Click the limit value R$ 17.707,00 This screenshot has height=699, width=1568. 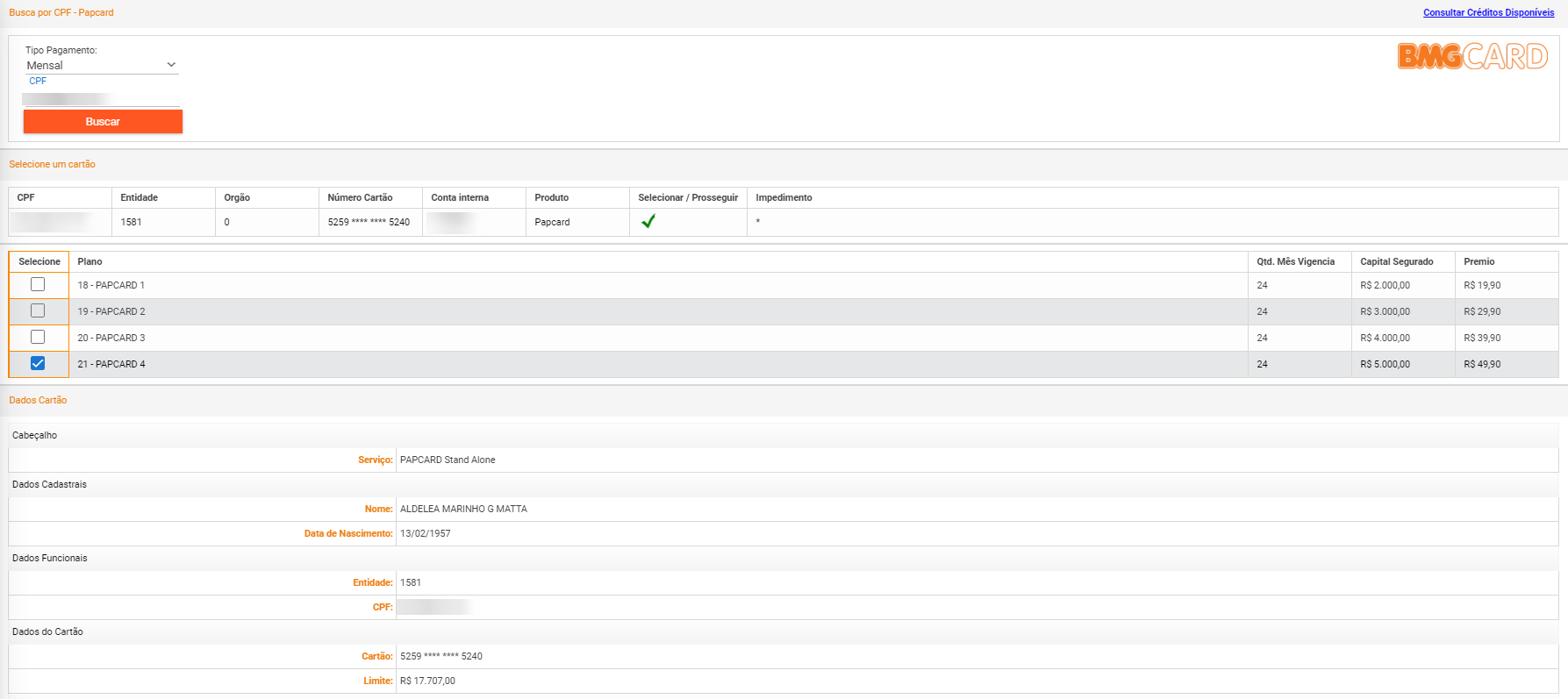pos(427,681)
